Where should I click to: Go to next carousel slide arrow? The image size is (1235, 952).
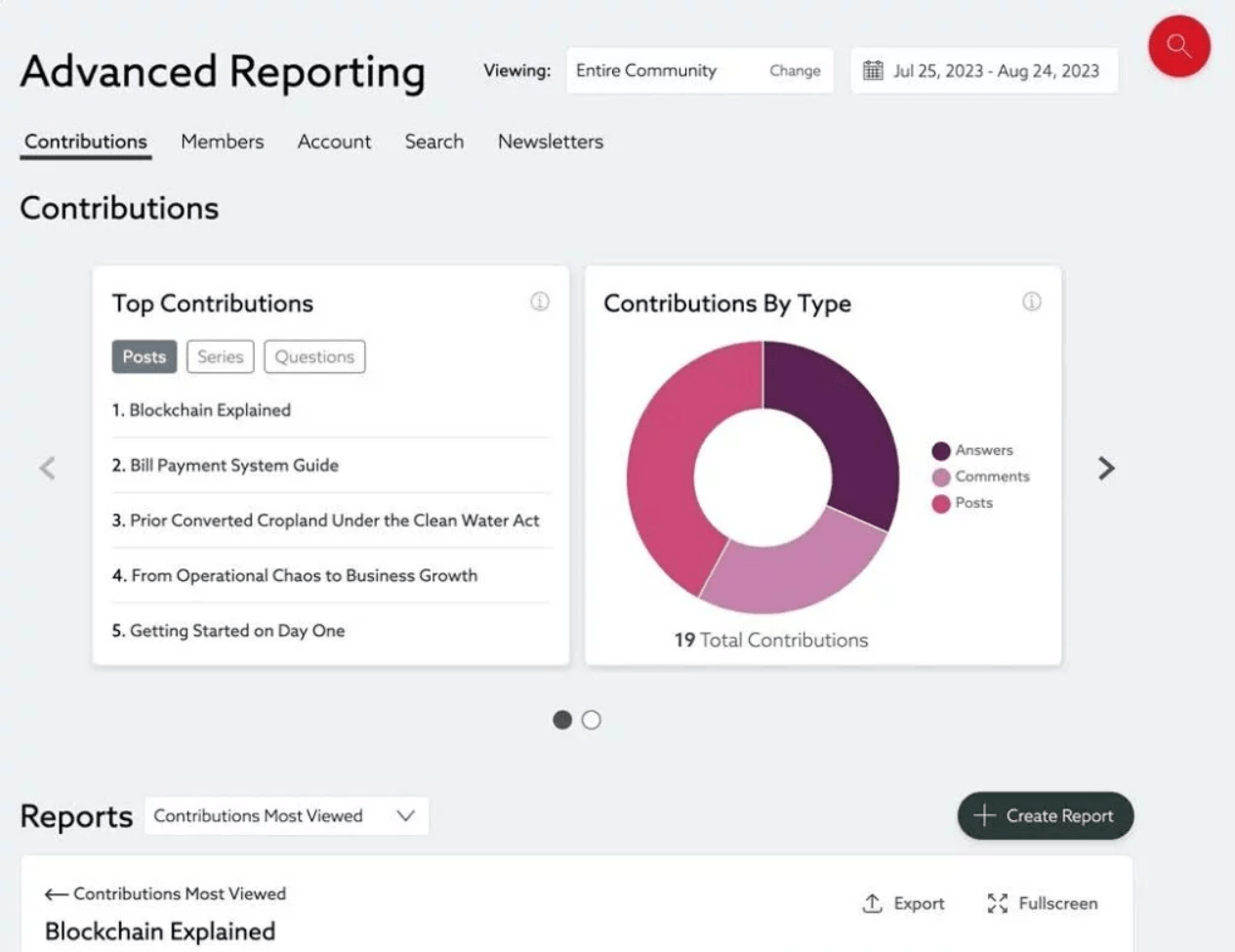coord(1105,469)
